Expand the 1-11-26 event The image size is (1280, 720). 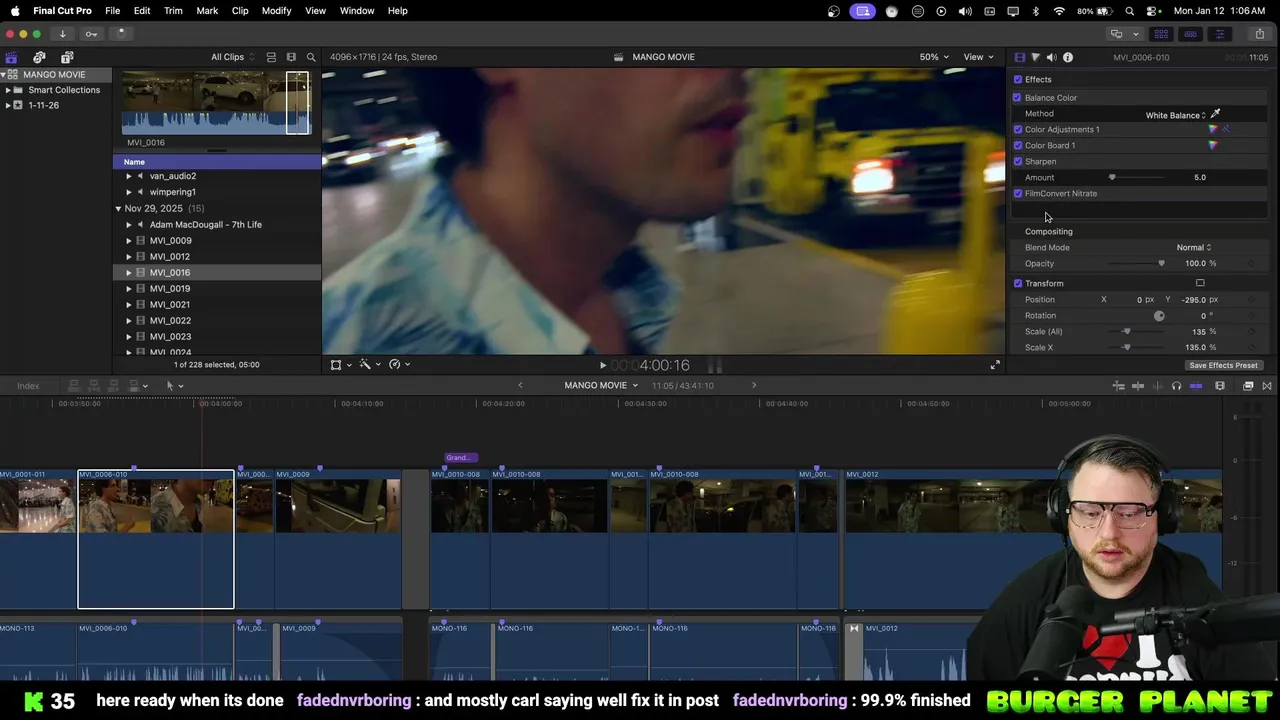[x=8, y=105]
